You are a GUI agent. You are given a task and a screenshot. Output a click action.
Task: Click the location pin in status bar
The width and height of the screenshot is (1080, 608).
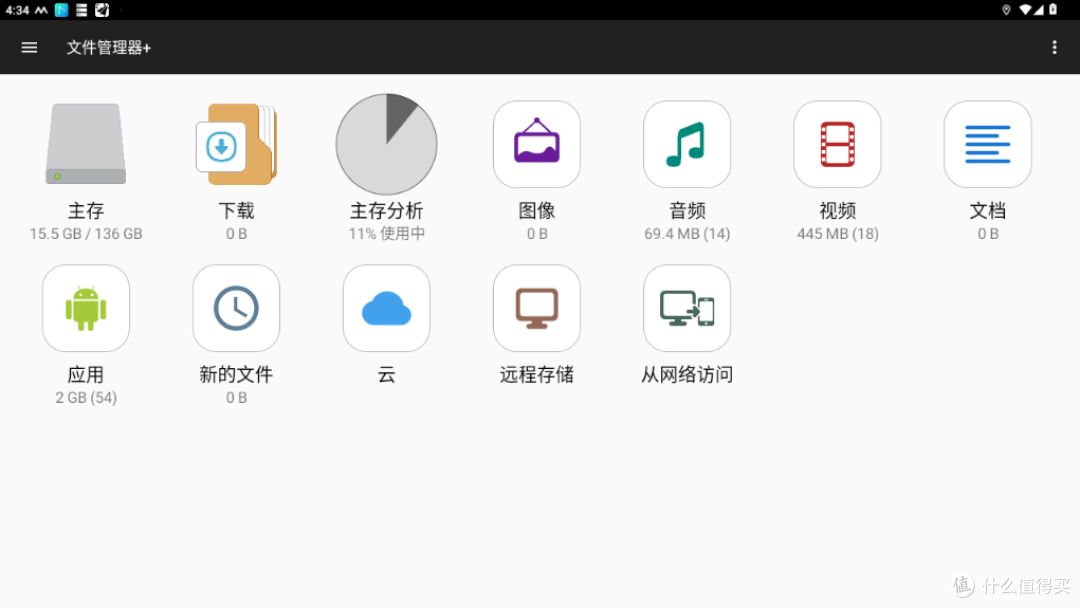click(1006, 10)
